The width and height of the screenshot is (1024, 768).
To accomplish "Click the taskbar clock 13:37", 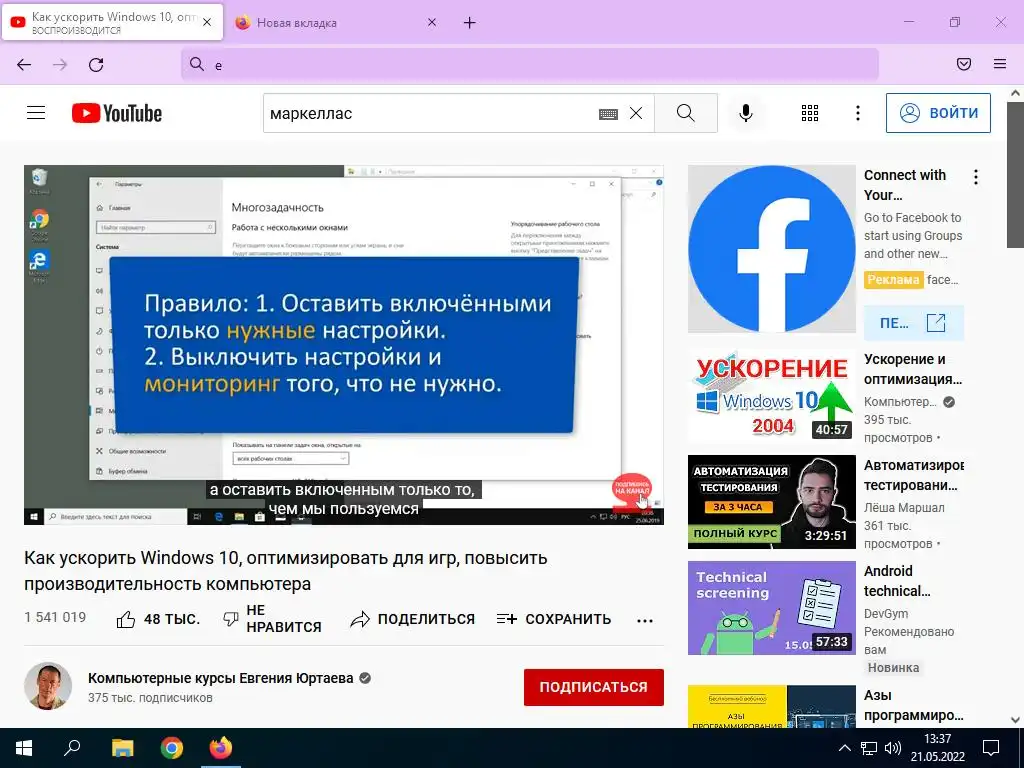I will (938, 739).
